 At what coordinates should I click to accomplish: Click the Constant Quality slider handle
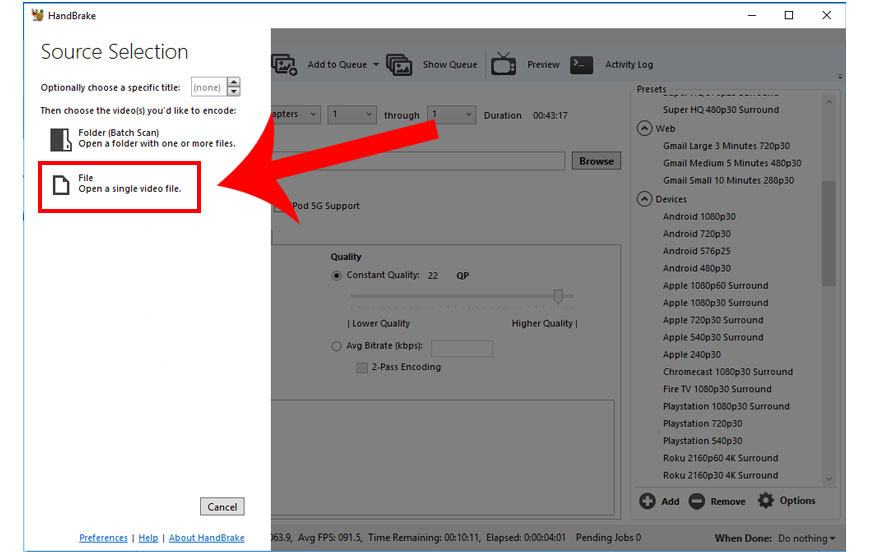(558, 296)
